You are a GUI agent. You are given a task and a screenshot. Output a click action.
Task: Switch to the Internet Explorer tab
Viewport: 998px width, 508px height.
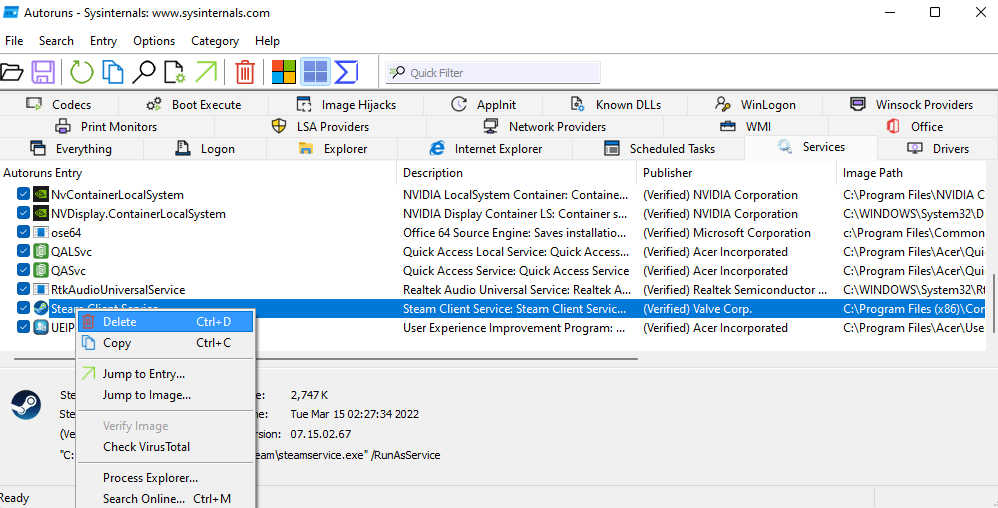coord(485,149)
